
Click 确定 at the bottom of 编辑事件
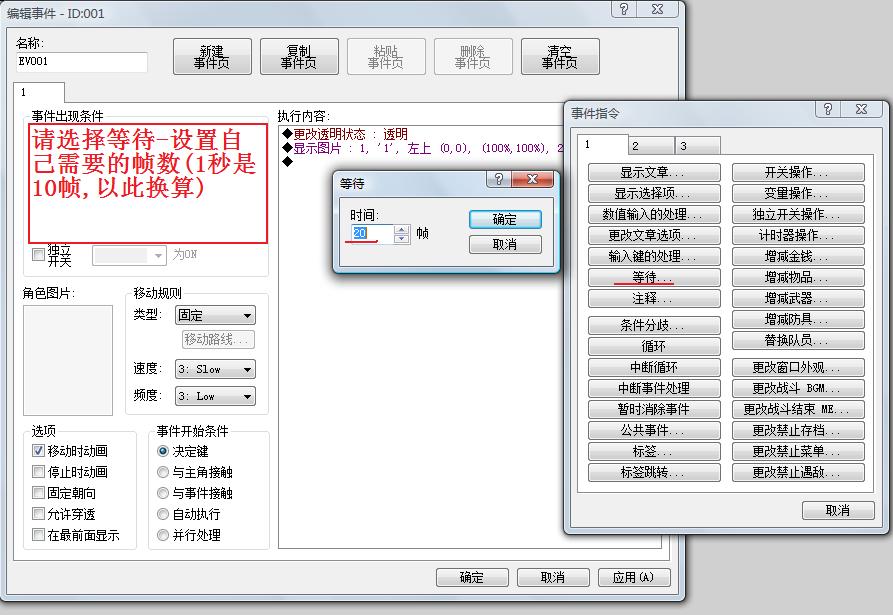click(472, 577)
